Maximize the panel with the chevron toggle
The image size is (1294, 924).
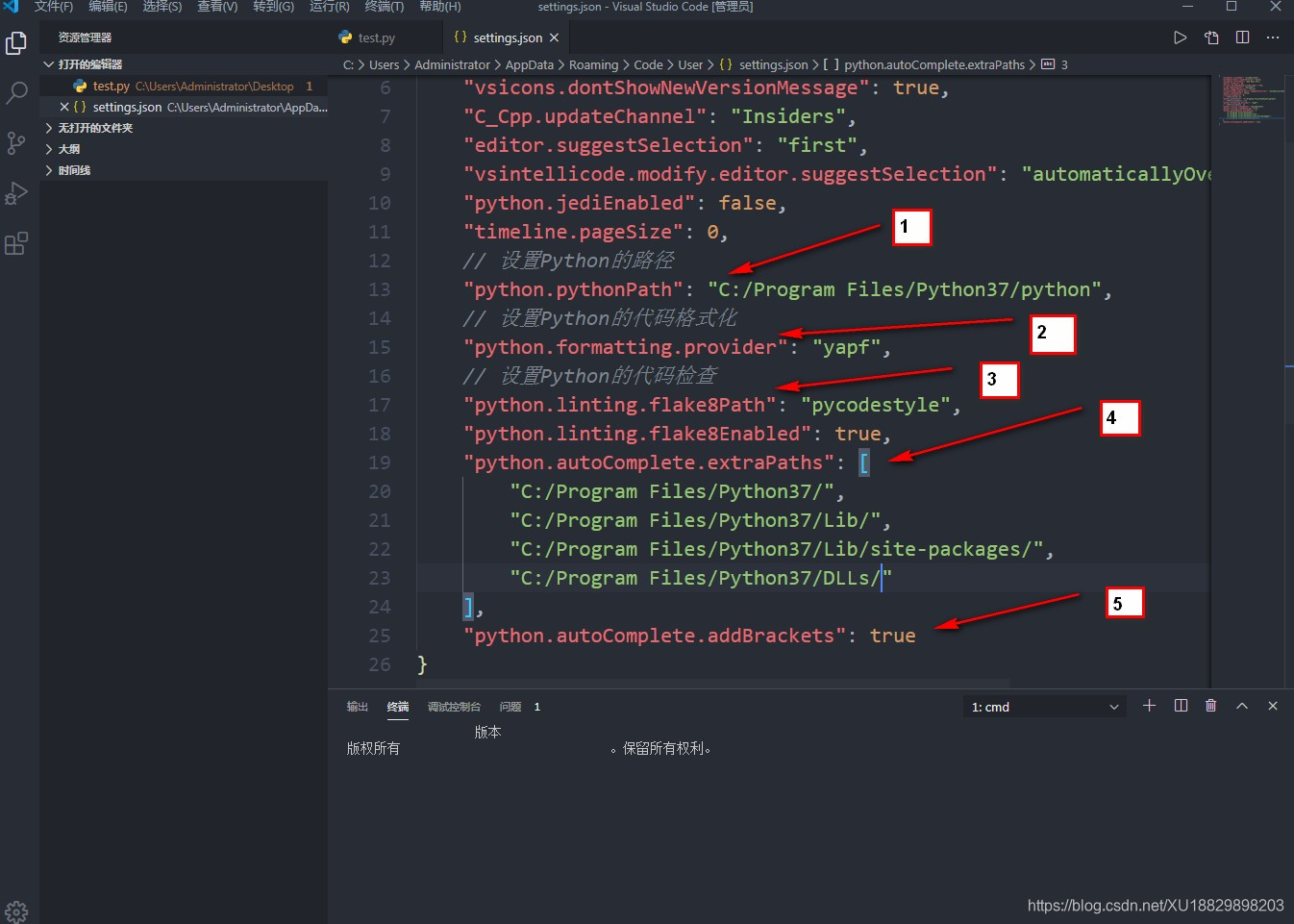click(x=1242, y=705)
